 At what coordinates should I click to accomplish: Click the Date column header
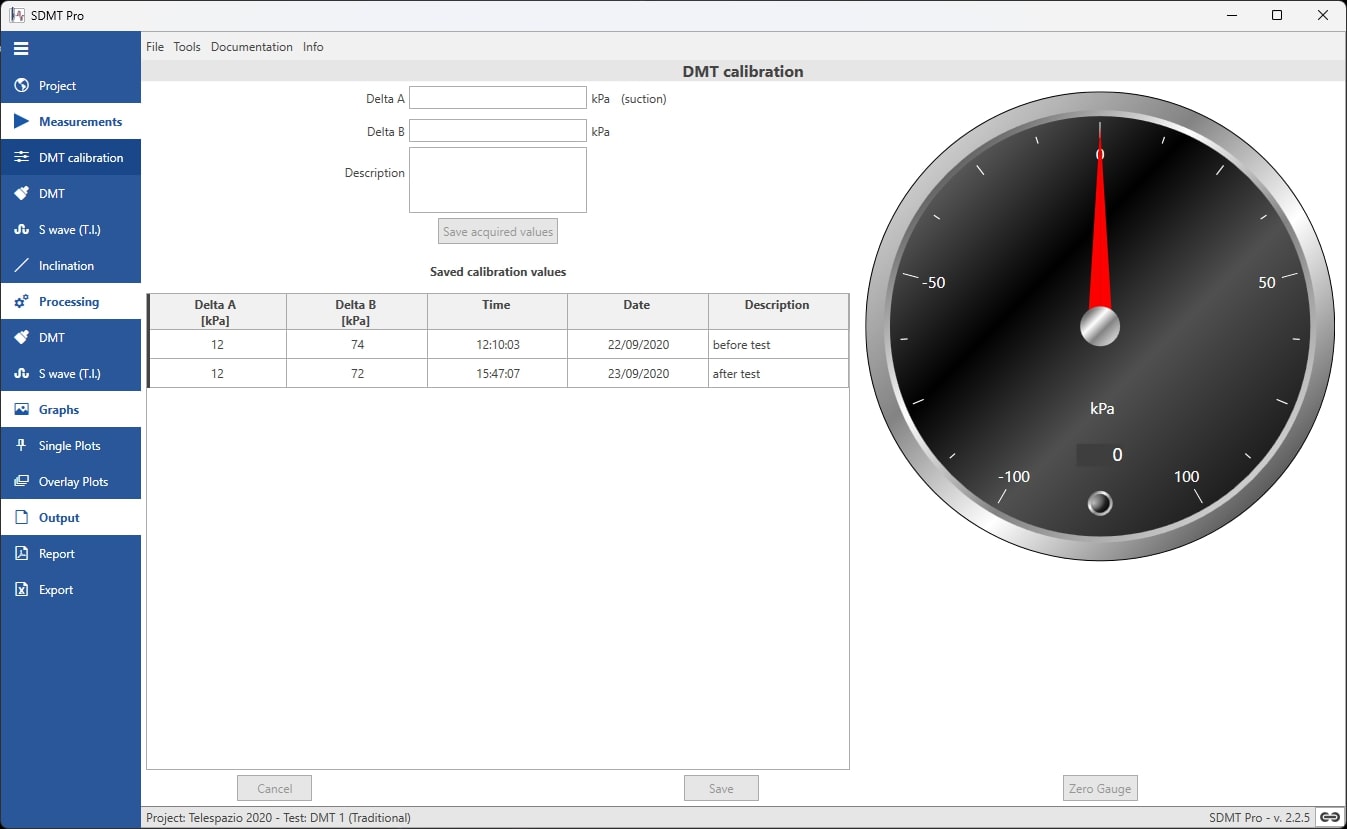pyautogui.click(x=637, y=312)
